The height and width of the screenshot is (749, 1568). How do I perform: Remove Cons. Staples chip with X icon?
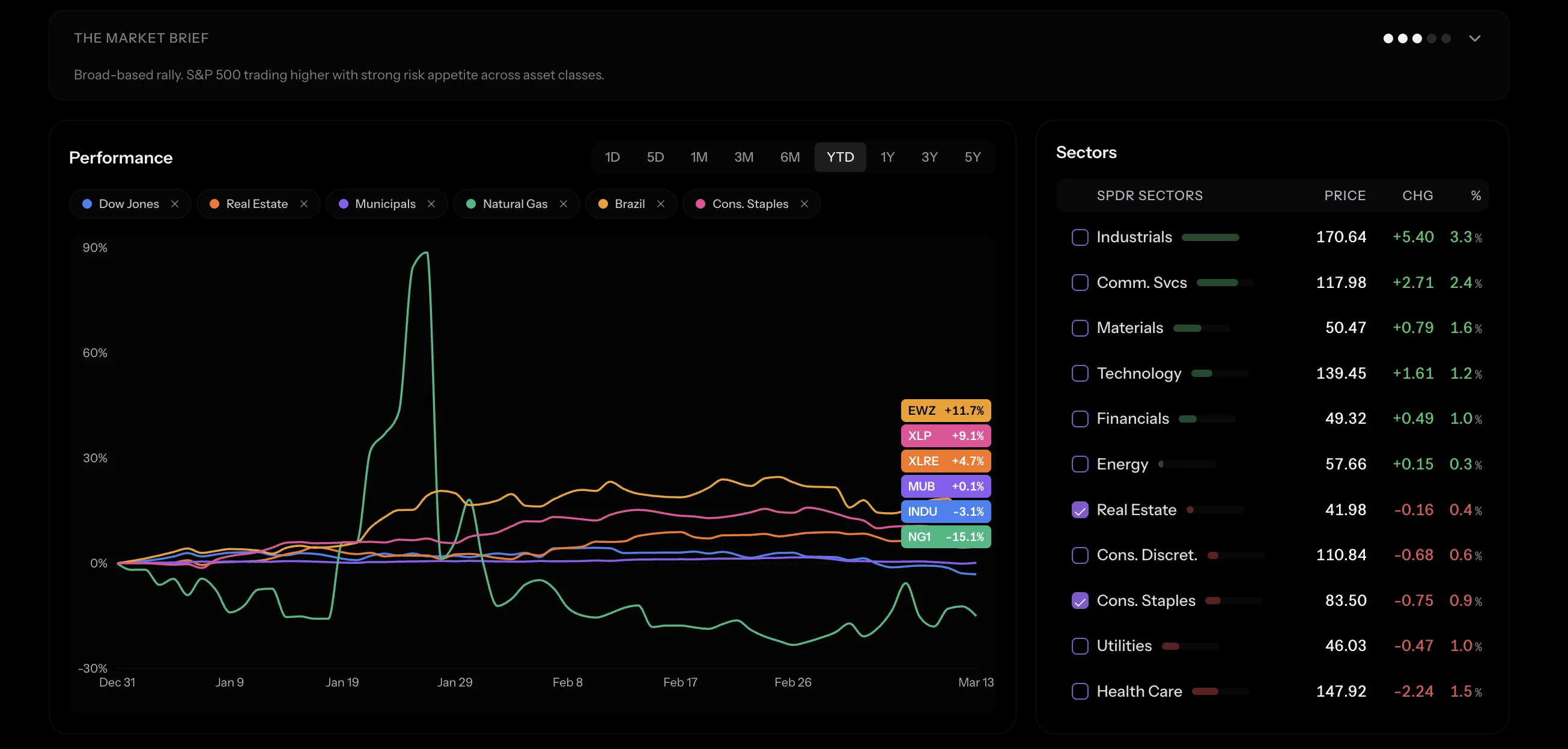click(x=804, y=204)
